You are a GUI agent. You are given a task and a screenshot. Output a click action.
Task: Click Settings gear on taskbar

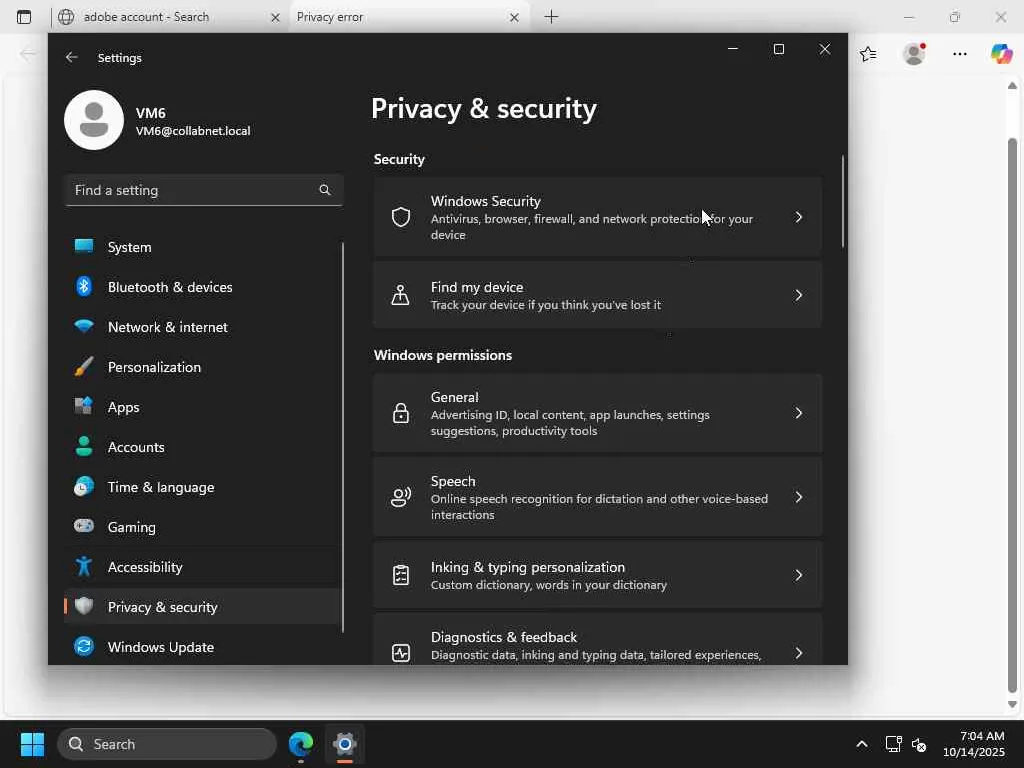coord(345,744)
